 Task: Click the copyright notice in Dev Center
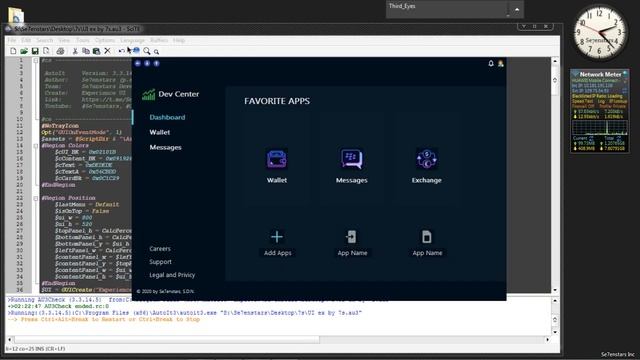pos(165,291)
